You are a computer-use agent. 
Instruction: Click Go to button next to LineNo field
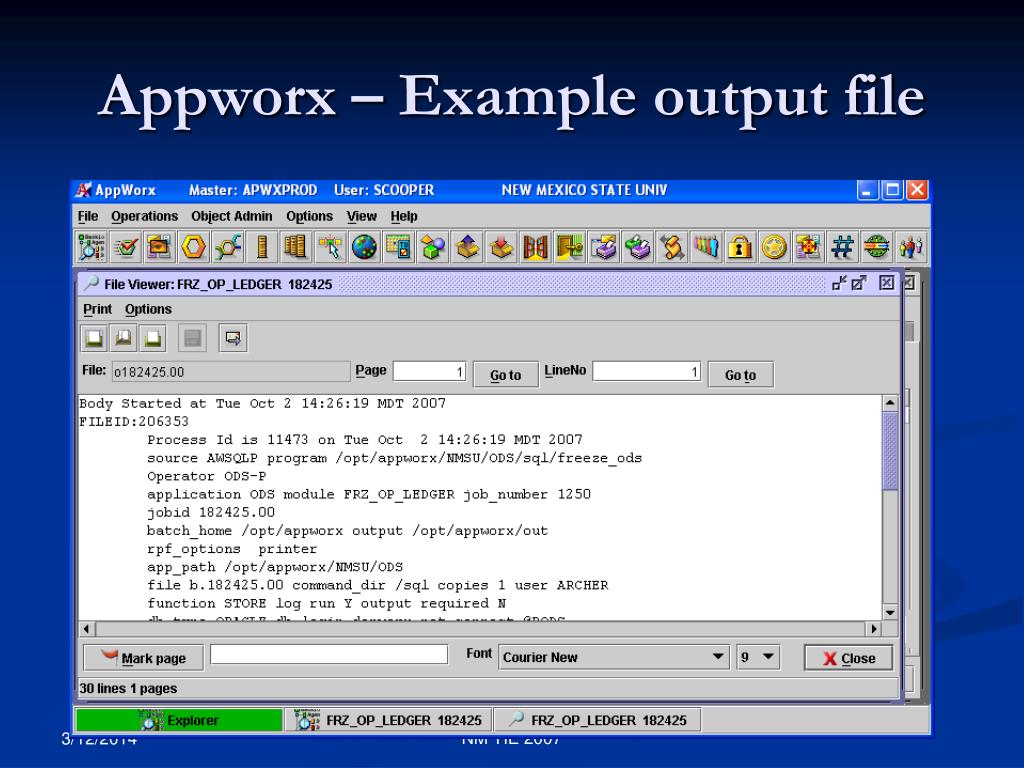coord(741,375)
